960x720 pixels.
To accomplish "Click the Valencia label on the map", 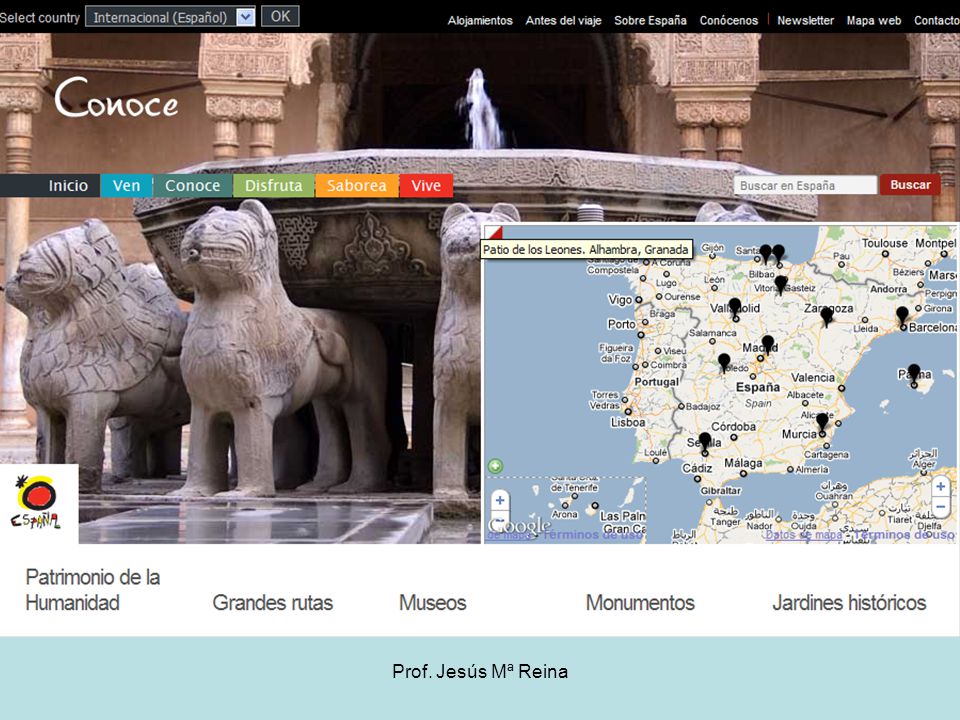I will (x=812, y=377).
